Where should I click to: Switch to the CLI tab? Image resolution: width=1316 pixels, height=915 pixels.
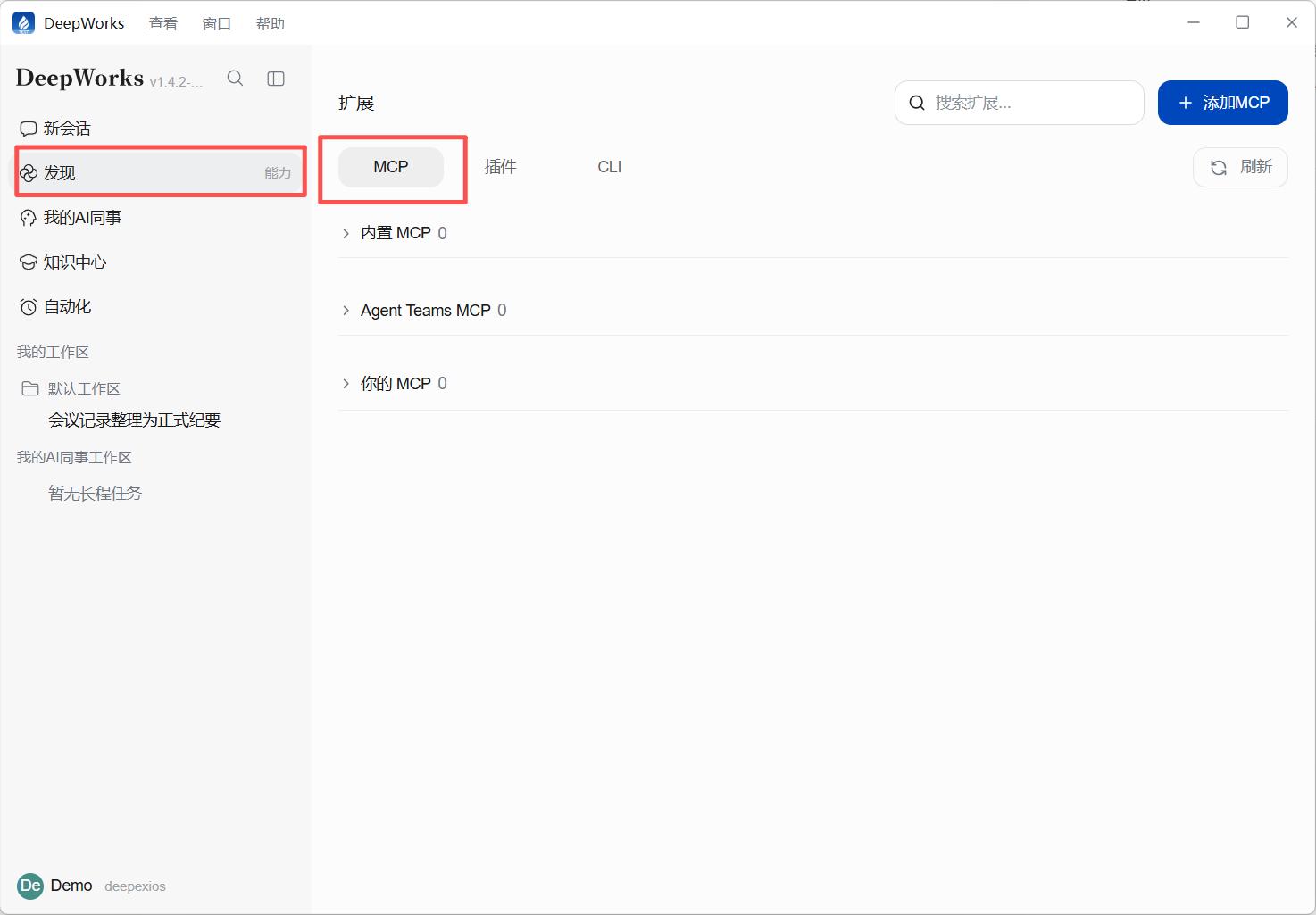click(x=610, y=167)
